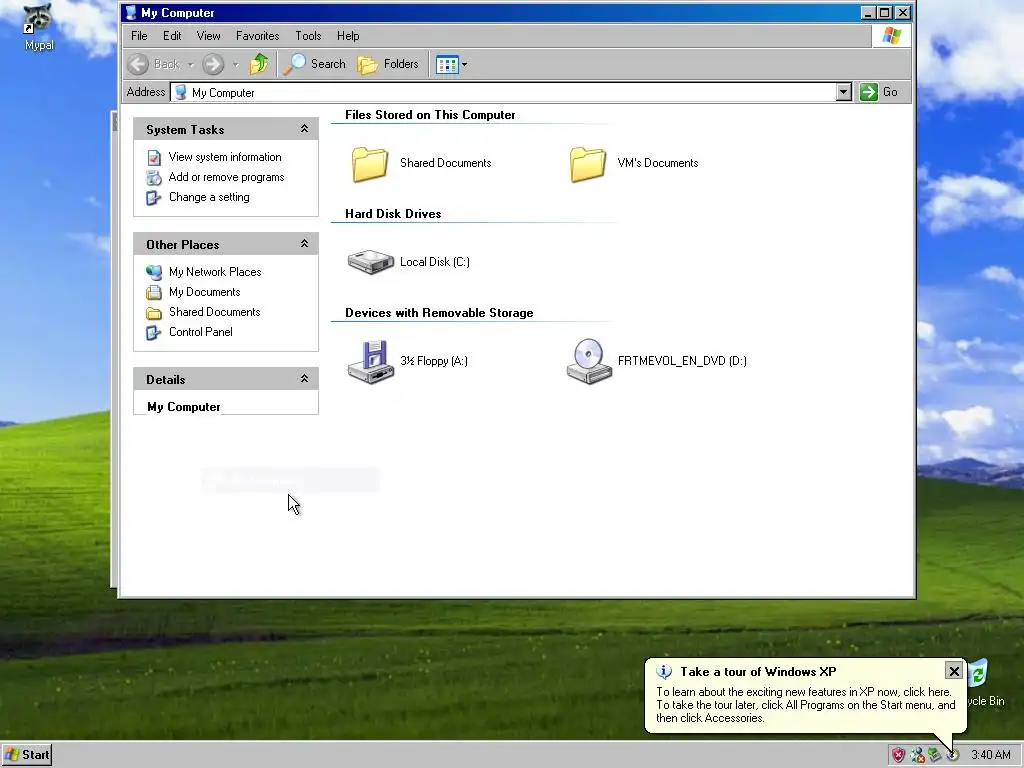The image size is (1024, 768).
Task: Click the Search magnifier toolbar button
Action: coord(315,64)
